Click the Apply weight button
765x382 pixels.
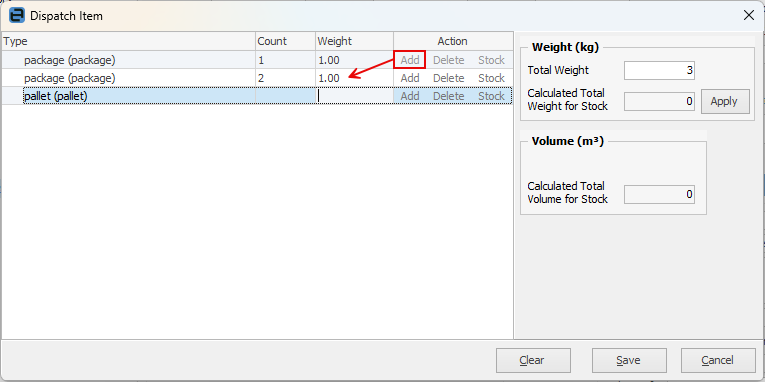[725, 101]
